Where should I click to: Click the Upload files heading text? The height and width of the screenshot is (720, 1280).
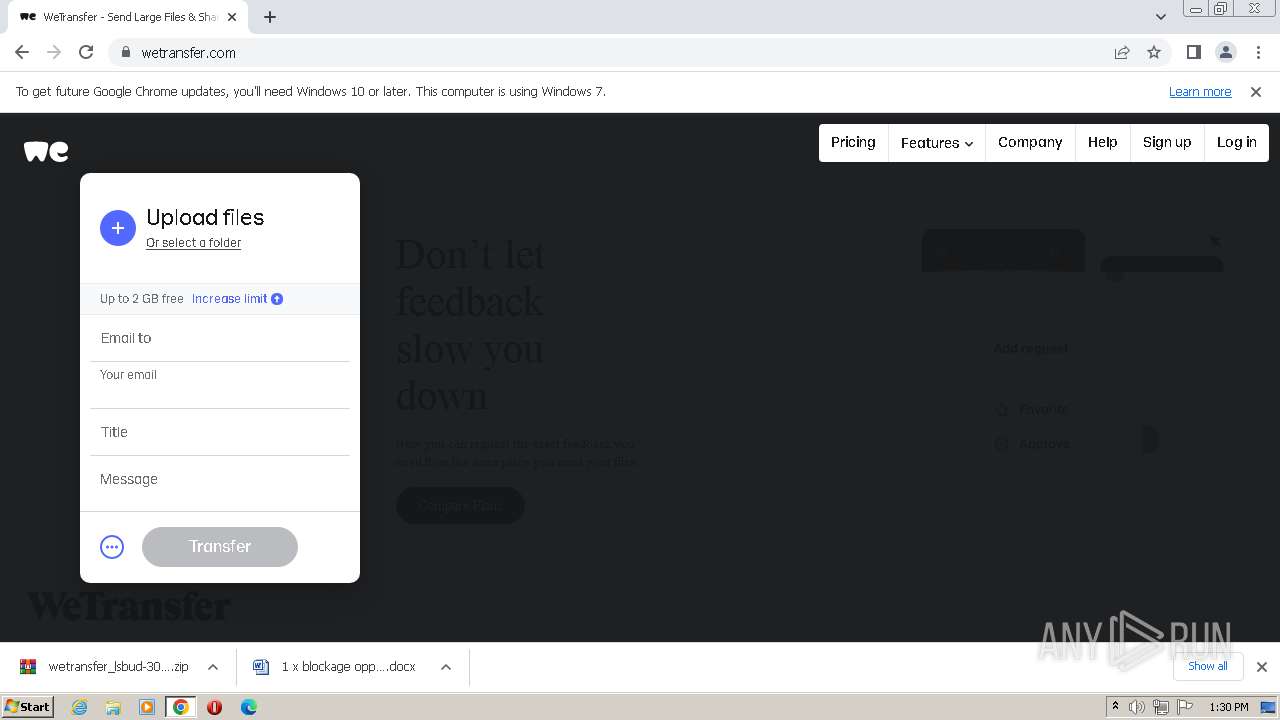pos(205,217)
